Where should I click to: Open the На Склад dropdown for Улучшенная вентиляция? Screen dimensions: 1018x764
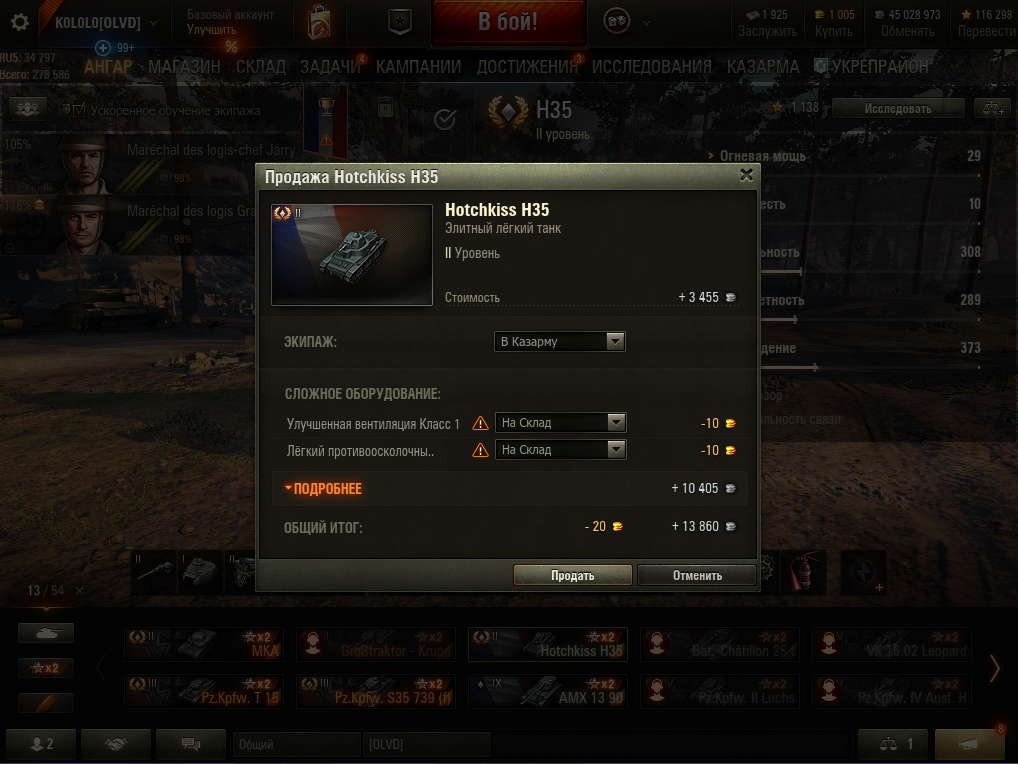(x=560, y=423)
